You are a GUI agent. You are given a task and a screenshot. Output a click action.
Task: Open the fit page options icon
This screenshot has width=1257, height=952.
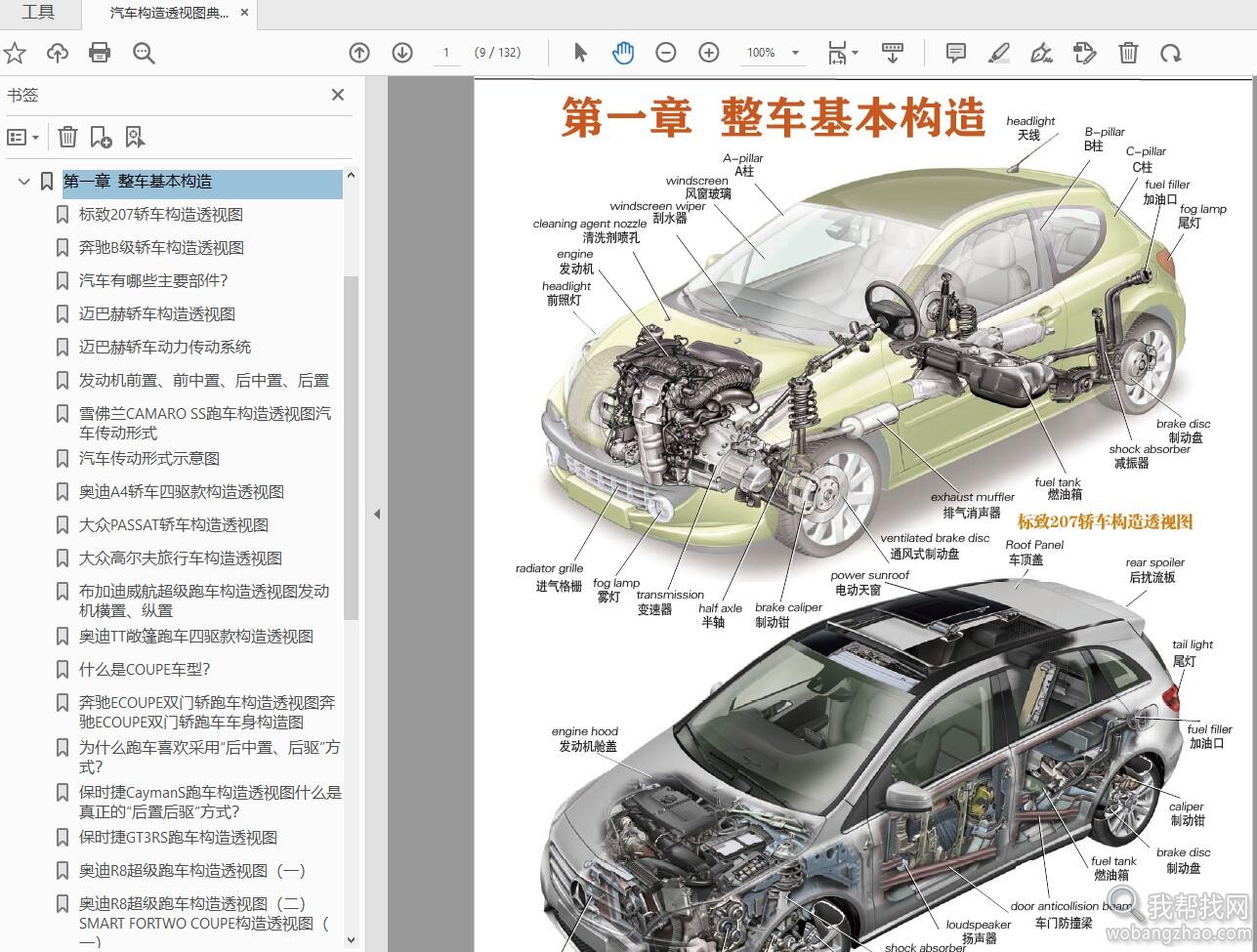(842, 53)
